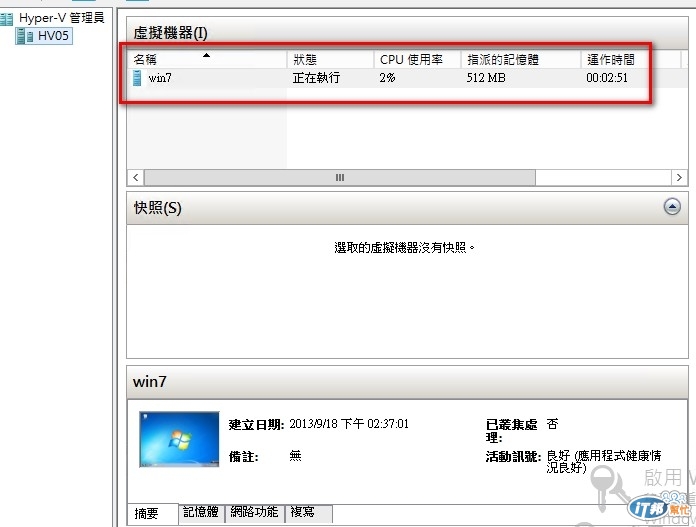Click the right scroll arrow

tap(679, 178)
